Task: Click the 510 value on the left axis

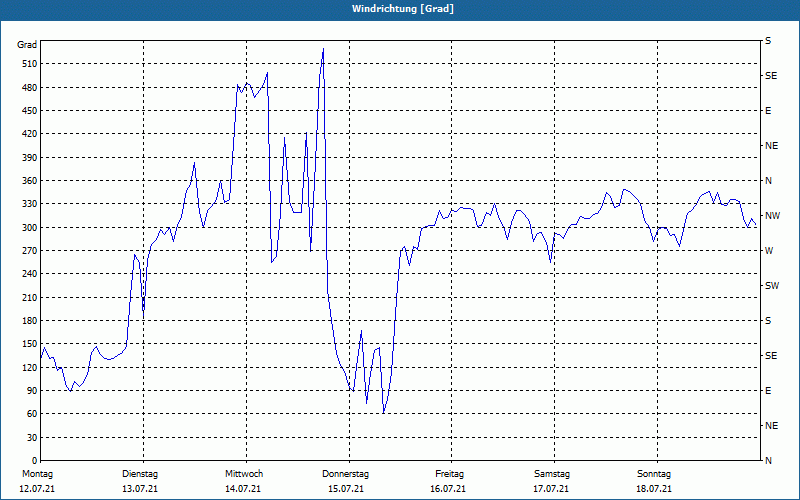Action: click(x=30, y=64)
